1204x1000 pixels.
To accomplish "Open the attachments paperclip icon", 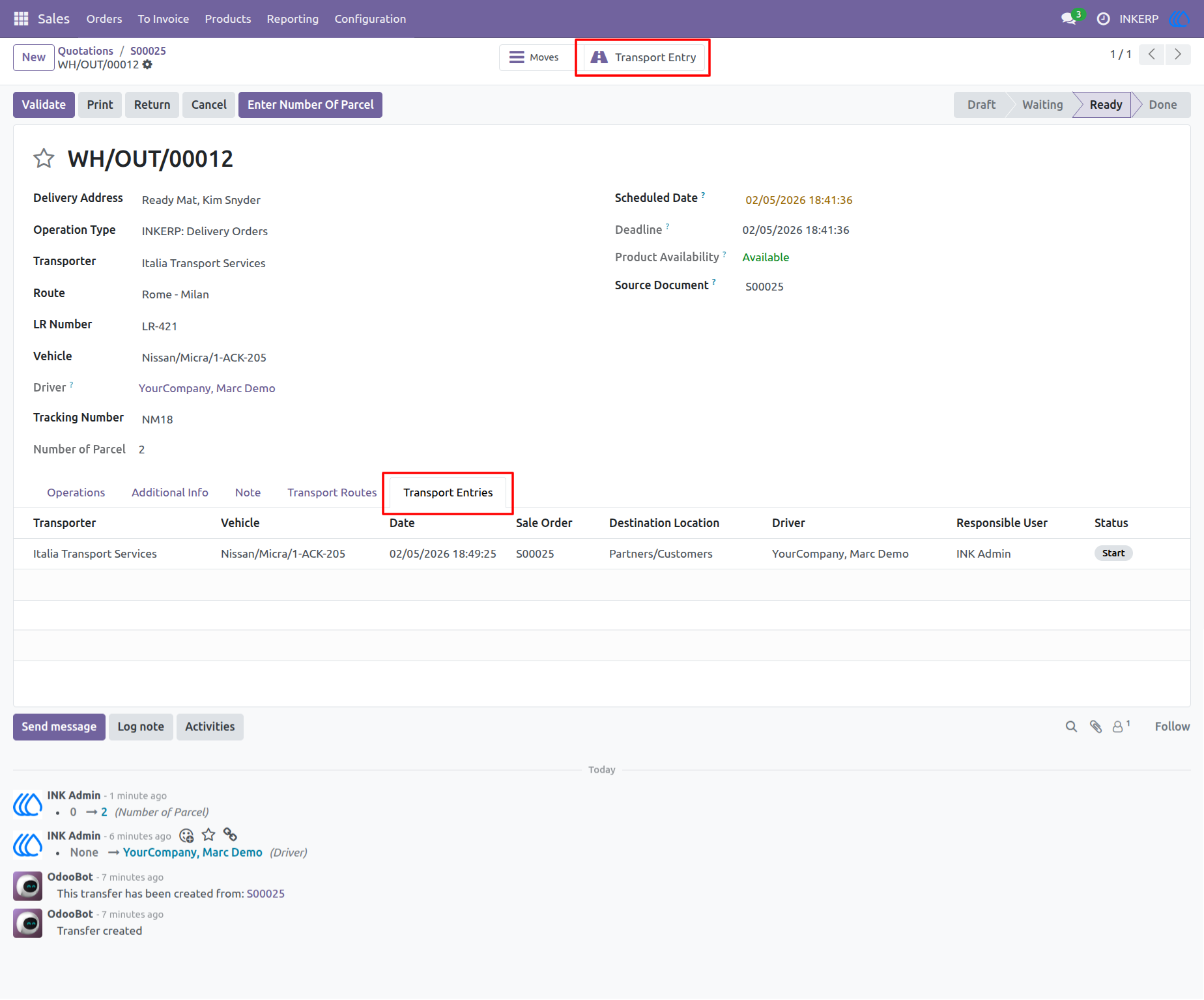I will click(x=1096, y=726).
